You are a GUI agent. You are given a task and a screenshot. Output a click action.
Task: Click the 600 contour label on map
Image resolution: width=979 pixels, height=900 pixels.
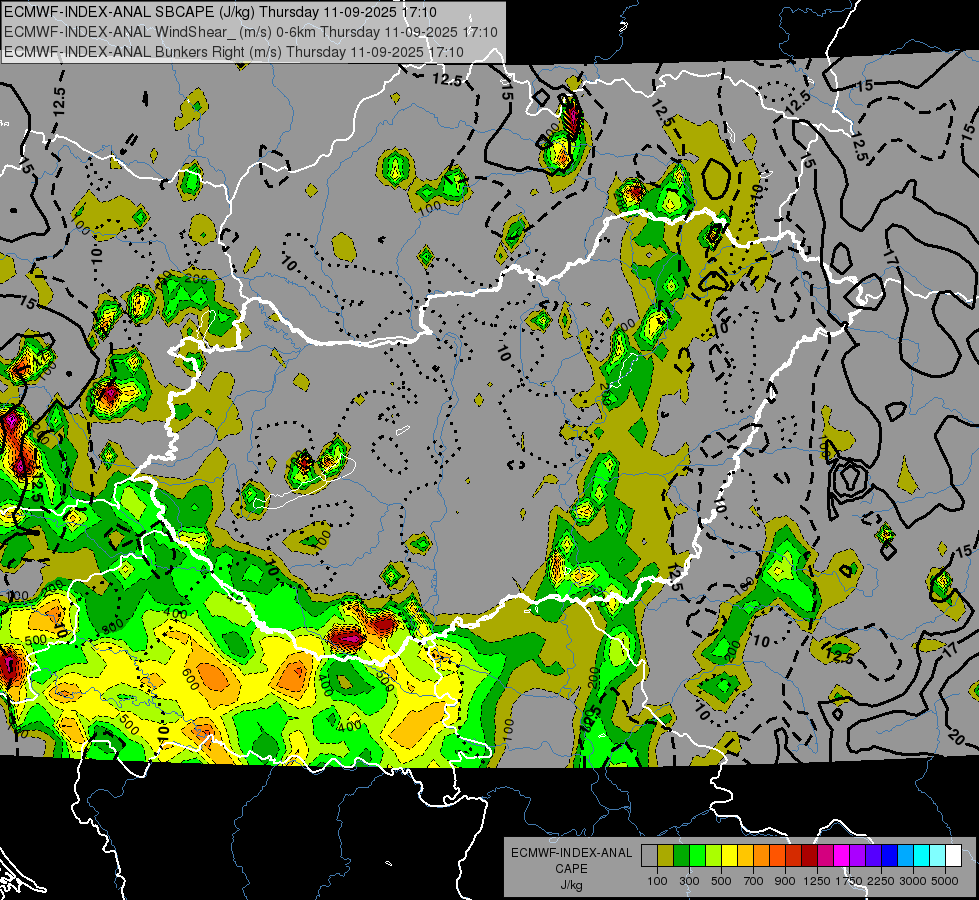[190, 680]
